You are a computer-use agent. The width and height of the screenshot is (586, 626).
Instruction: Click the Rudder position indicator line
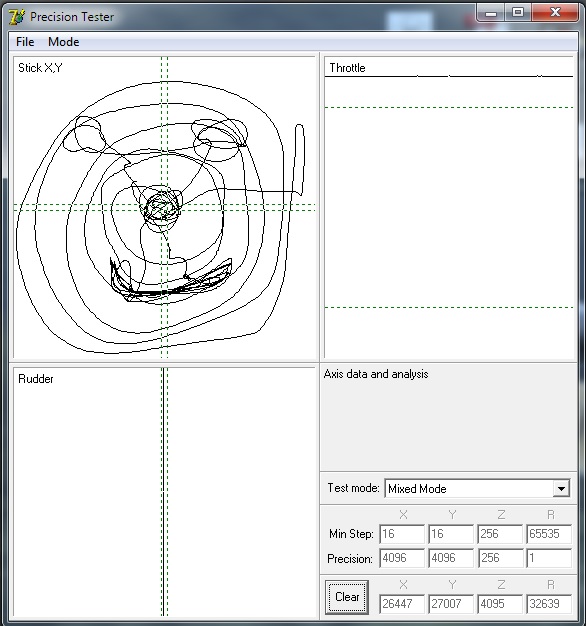[163, 492]
